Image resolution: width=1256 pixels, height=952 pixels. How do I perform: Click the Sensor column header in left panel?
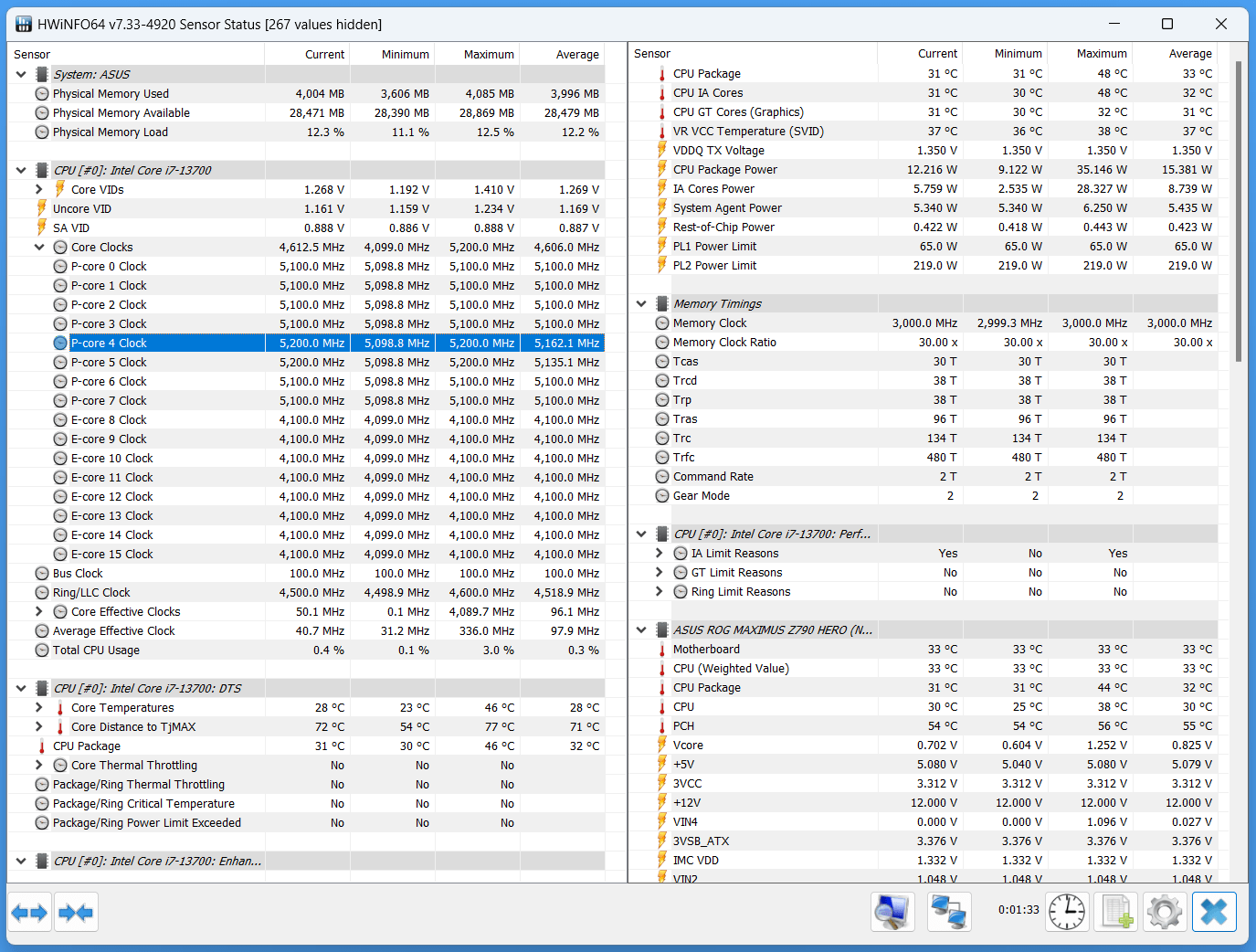[x=136, y=54]
